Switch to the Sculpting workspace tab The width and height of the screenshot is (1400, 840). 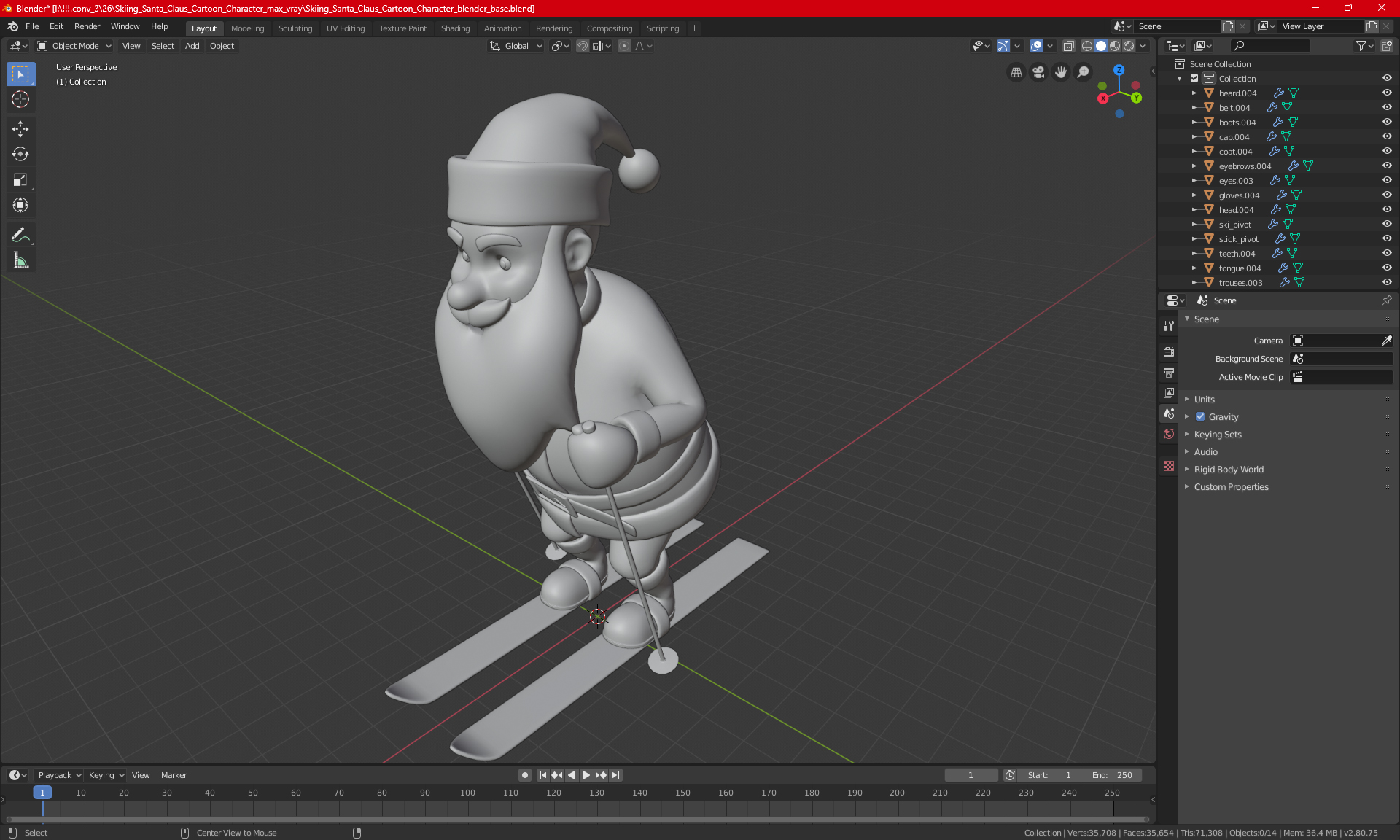(x=295, y=28)
